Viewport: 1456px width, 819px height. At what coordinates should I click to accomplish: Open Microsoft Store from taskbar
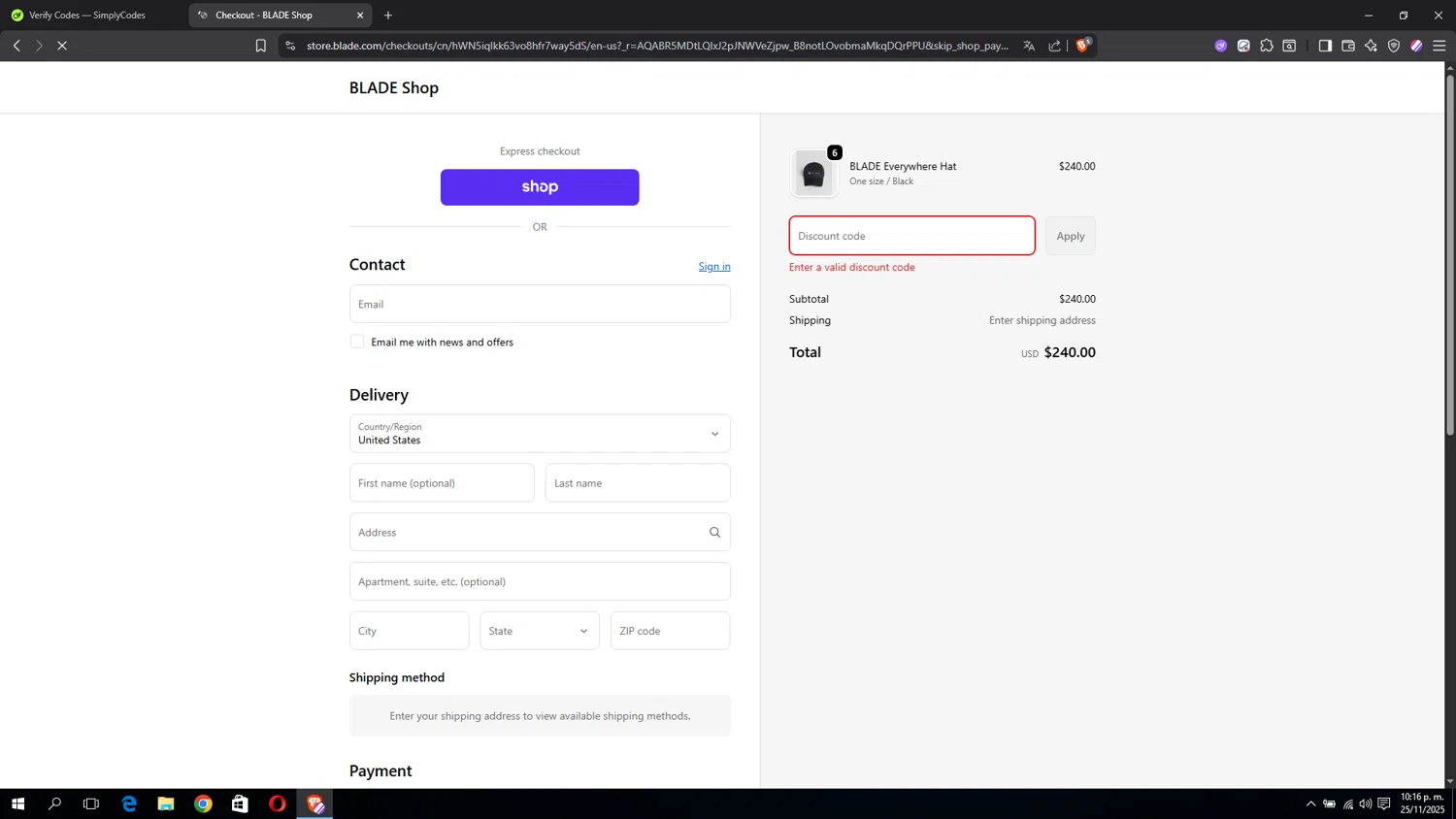click(x=240, y=803)
